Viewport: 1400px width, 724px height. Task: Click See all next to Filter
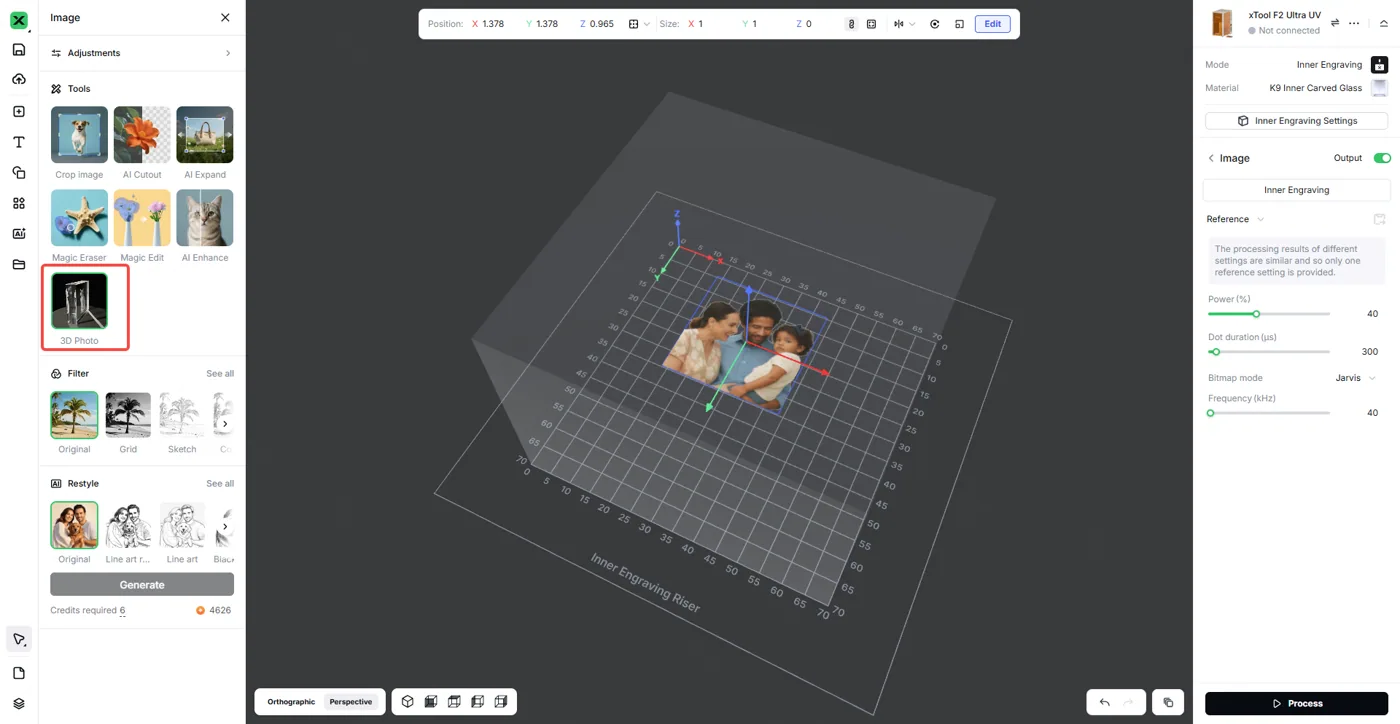point(220,374)
